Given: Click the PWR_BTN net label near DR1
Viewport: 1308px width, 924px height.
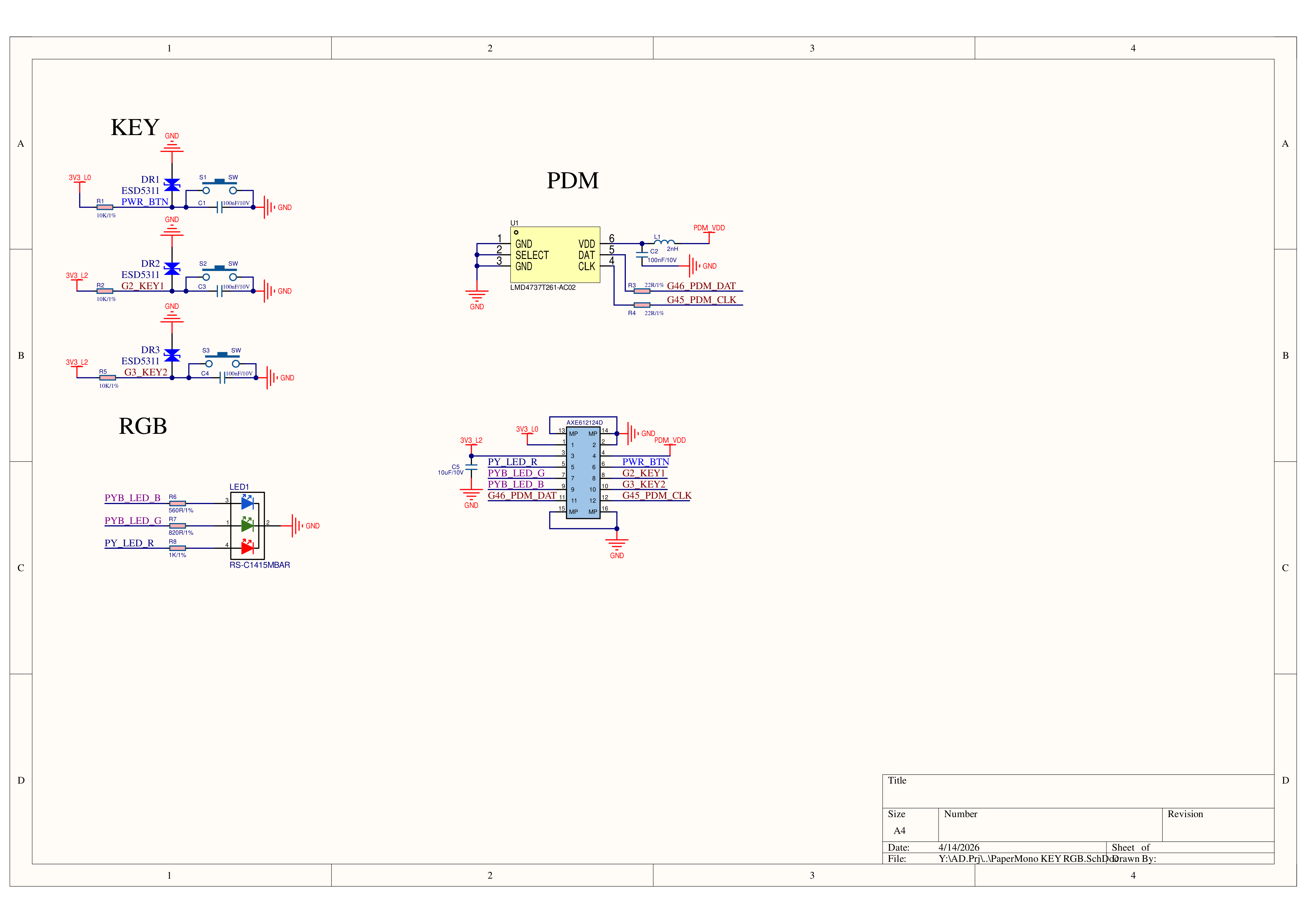Looking at the screenshot, I should pyautogui.click(x=145, y=202).
